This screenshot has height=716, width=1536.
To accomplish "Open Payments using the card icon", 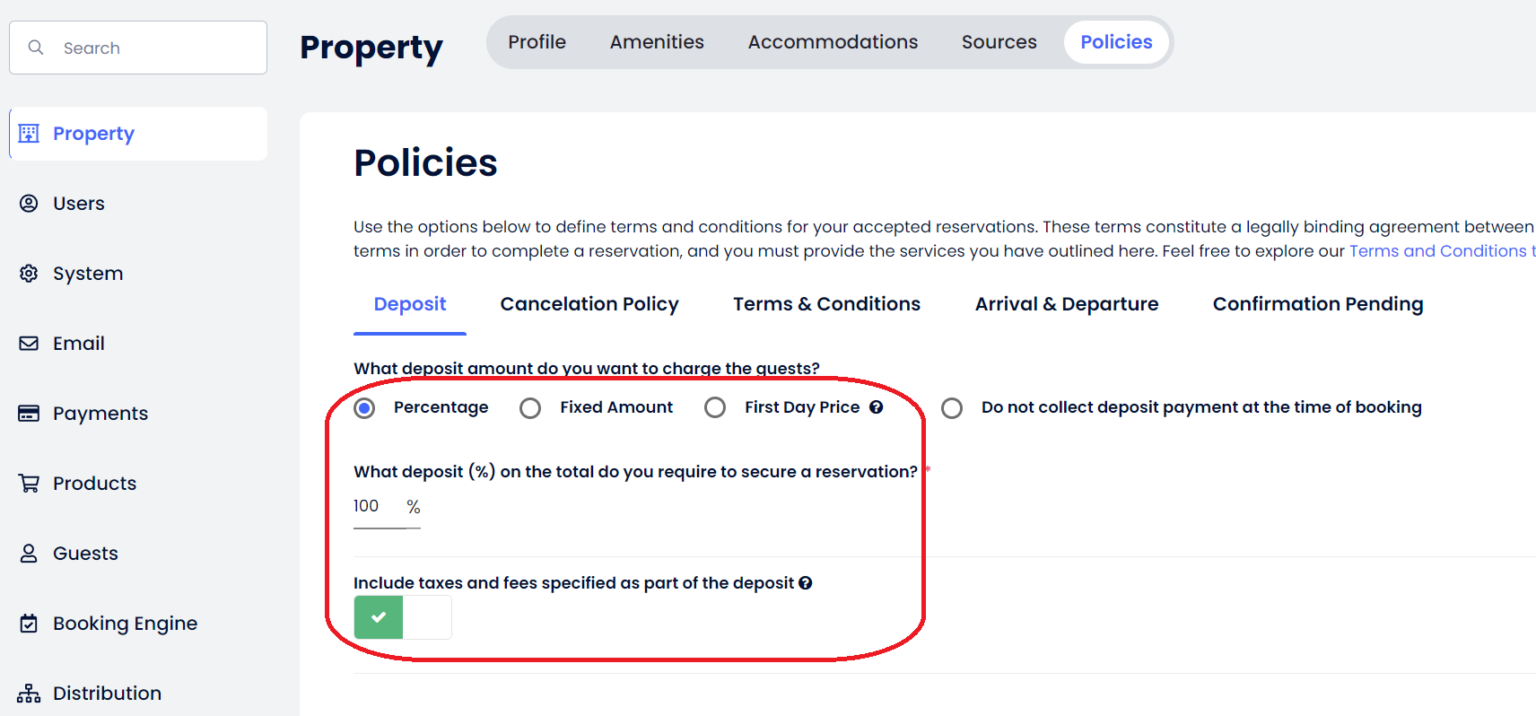I will pos(29,413).
